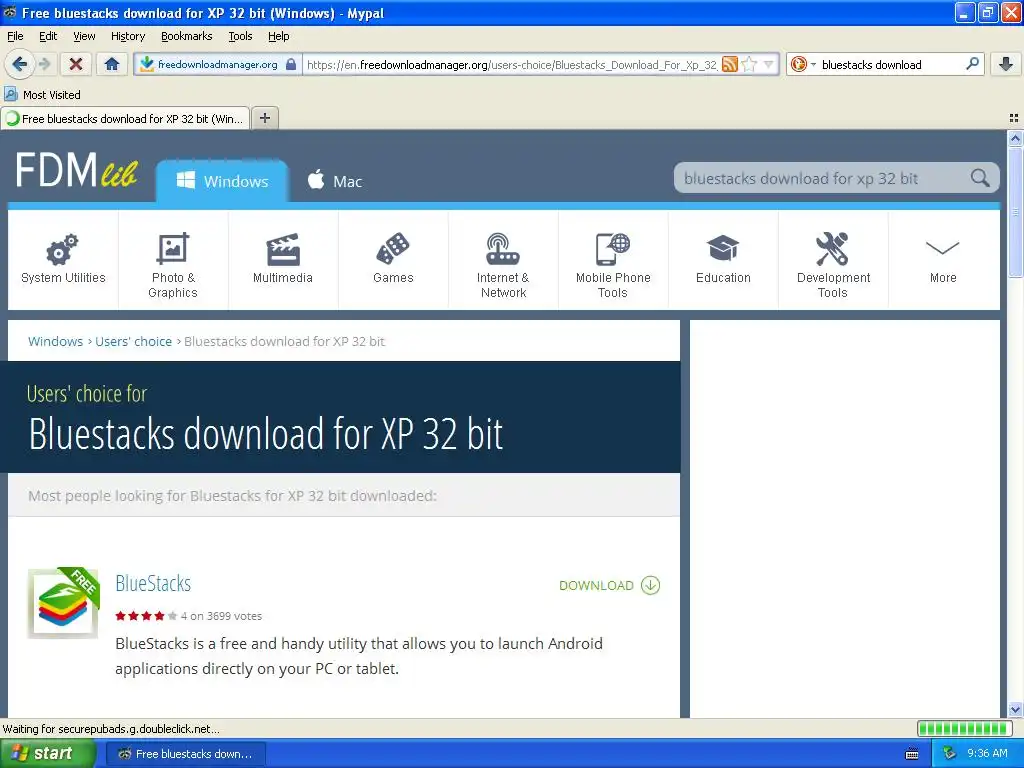Open the Education category
This screenshot has width=1024, height=768.
coord(723,259)
